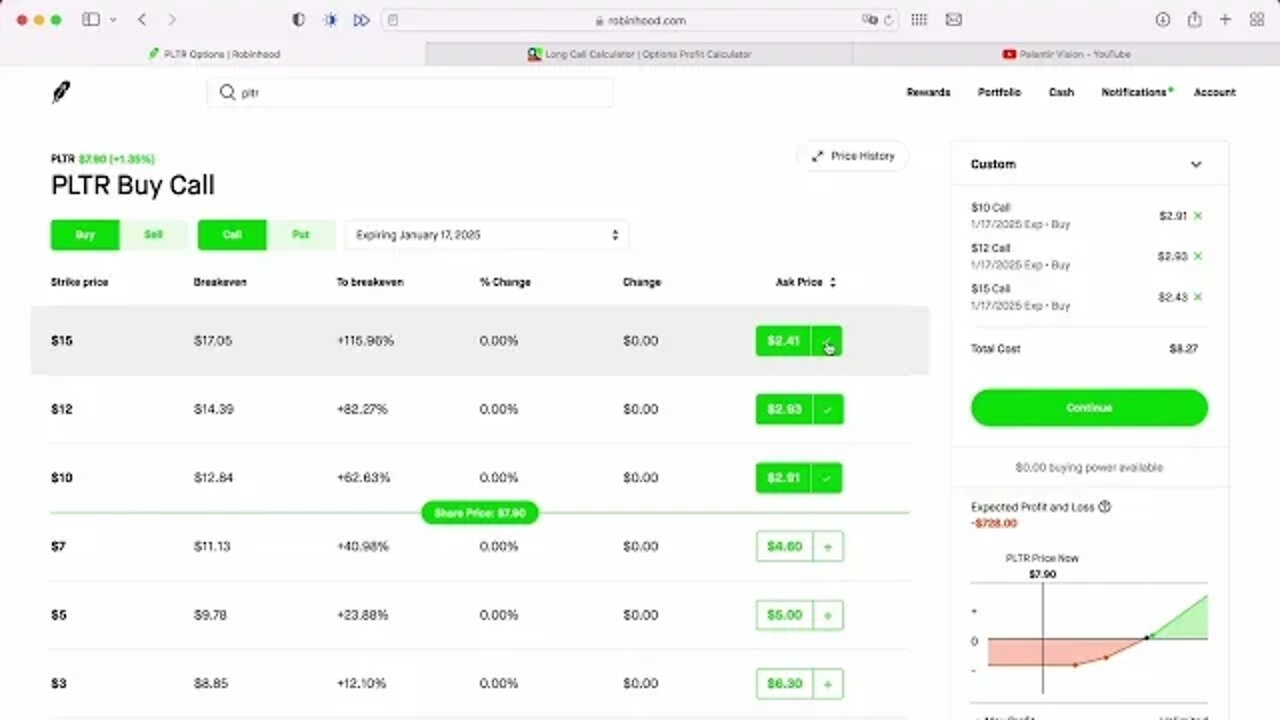Image resolution: width=1280 pixels, height=720 pixels.
Task: Select the Call toggle
Action: coord(232,235)
